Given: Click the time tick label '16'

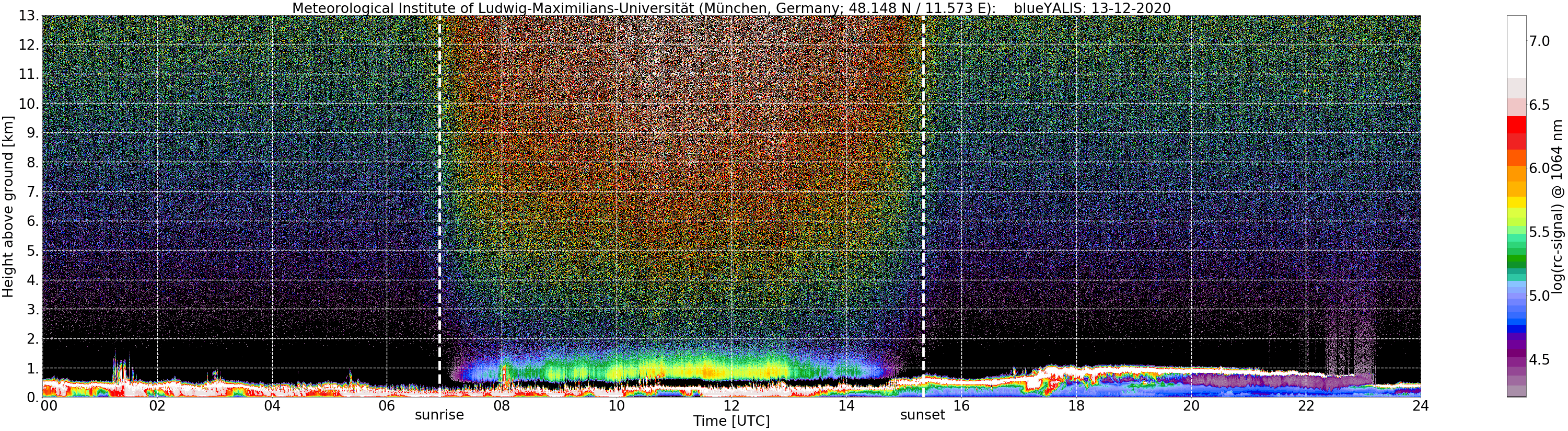Looking at the screenshot, I should [x=961, y=405].
